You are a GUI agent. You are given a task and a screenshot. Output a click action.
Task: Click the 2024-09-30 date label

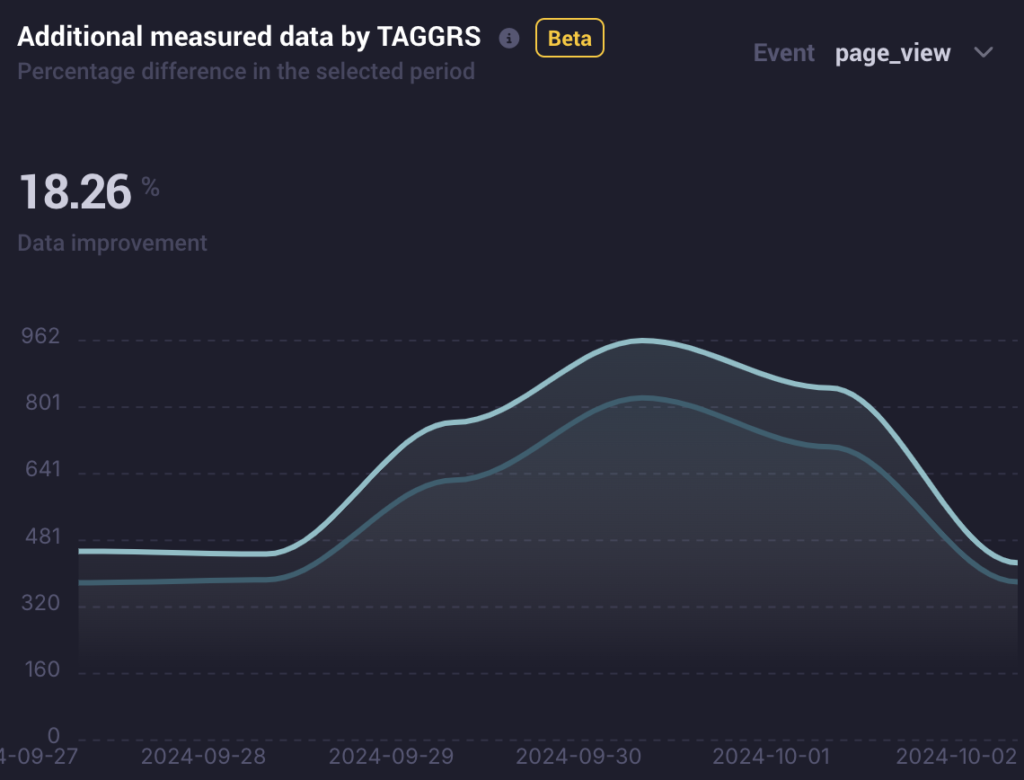579,756
